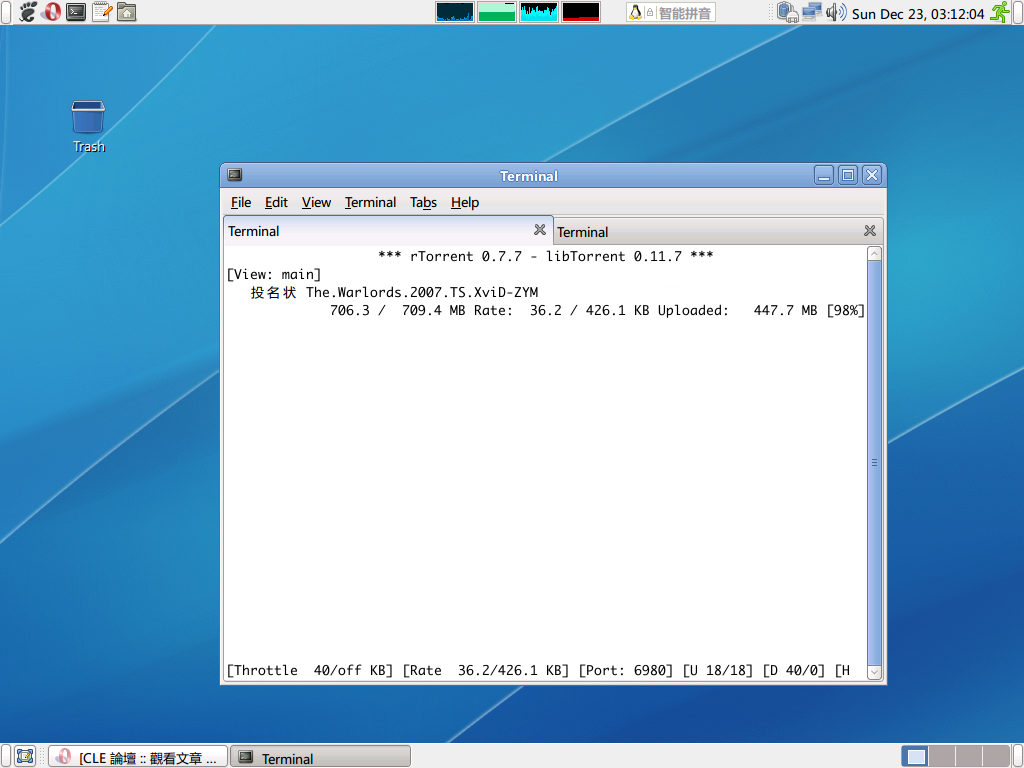Click the [Throttle 40/off KB] status entry

[310, 671]
